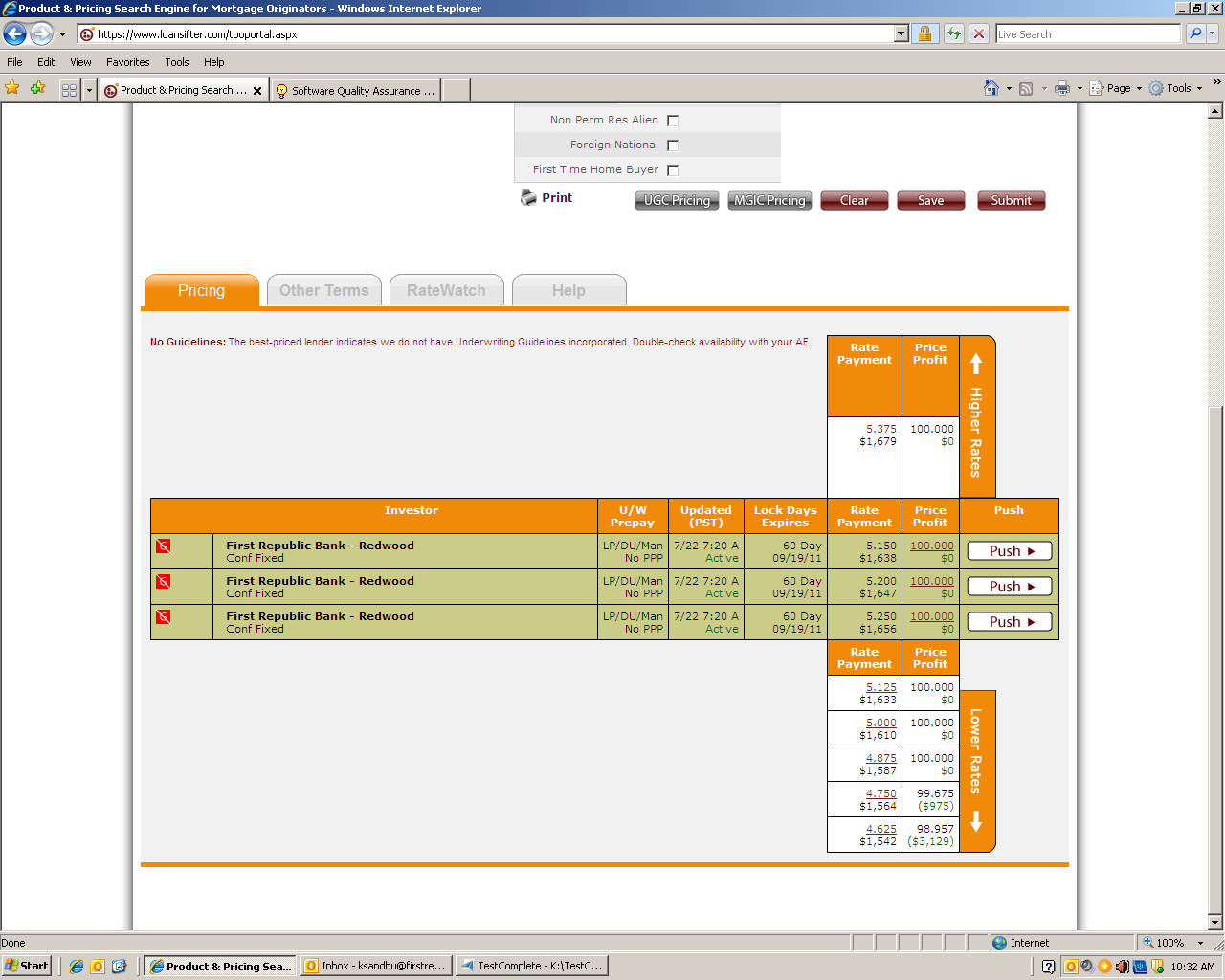
Task: Switch to the RateWatch tab
Action: click(446, 291)
